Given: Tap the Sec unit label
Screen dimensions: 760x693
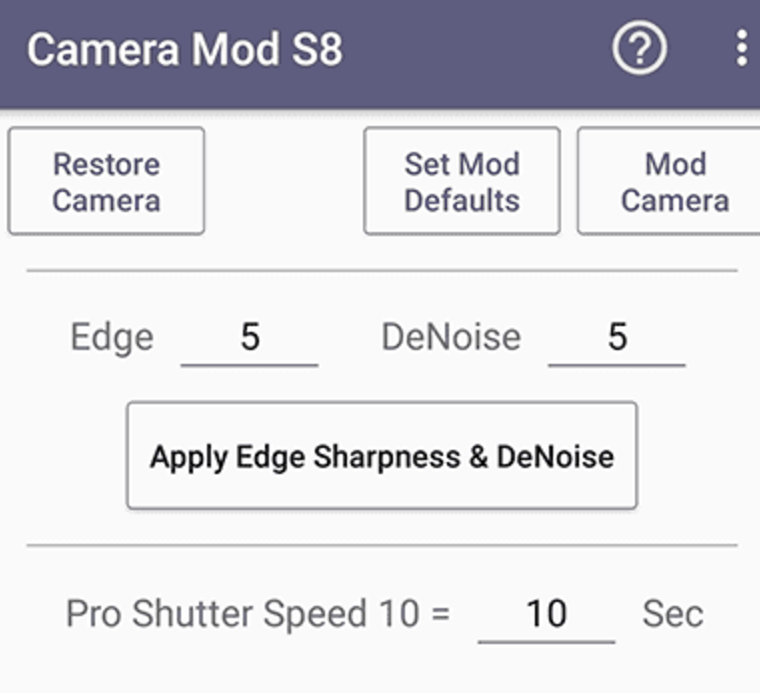Looking at the screenshot, I should tap(672, 613).
